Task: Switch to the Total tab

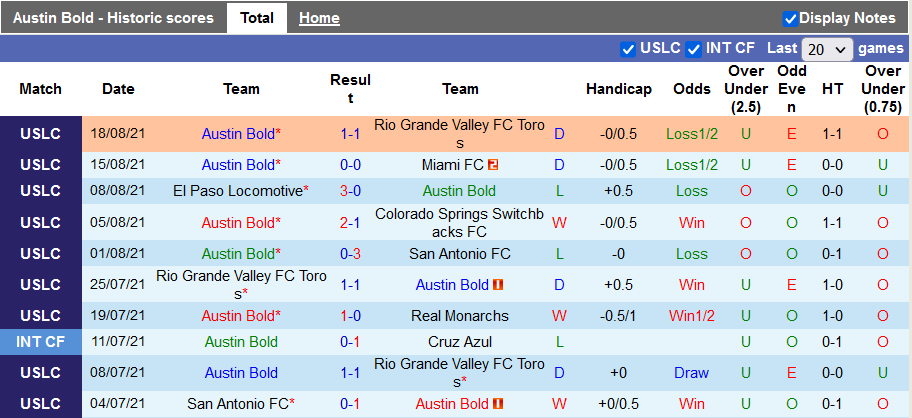Action: tap(257, 18)
